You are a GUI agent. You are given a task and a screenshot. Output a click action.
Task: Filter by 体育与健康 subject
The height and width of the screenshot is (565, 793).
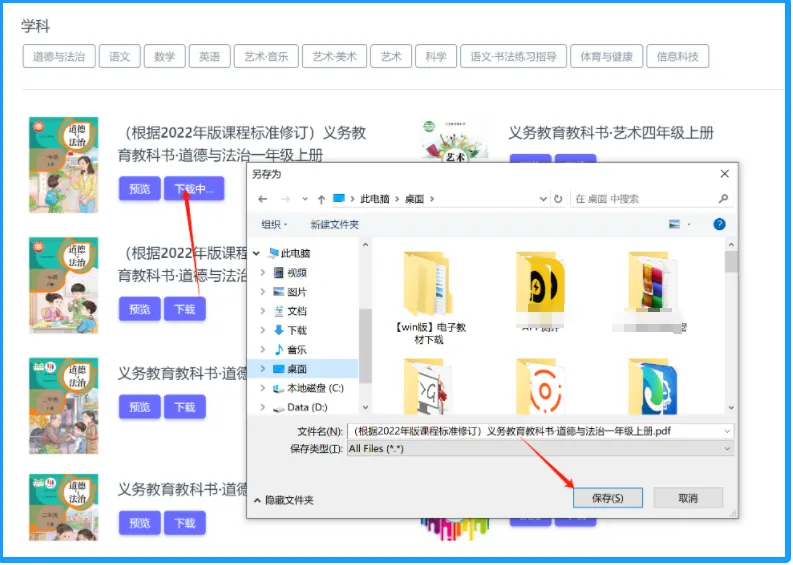[x=606, y=56]
